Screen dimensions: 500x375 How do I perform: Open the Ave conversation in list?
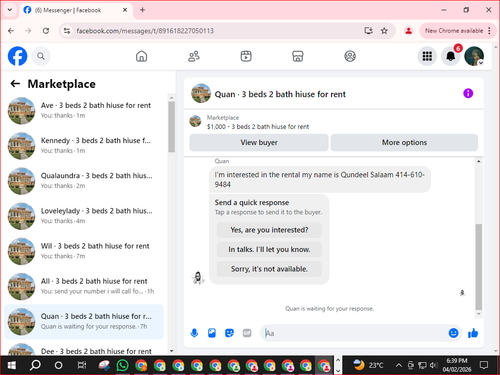tap(84, 110)
